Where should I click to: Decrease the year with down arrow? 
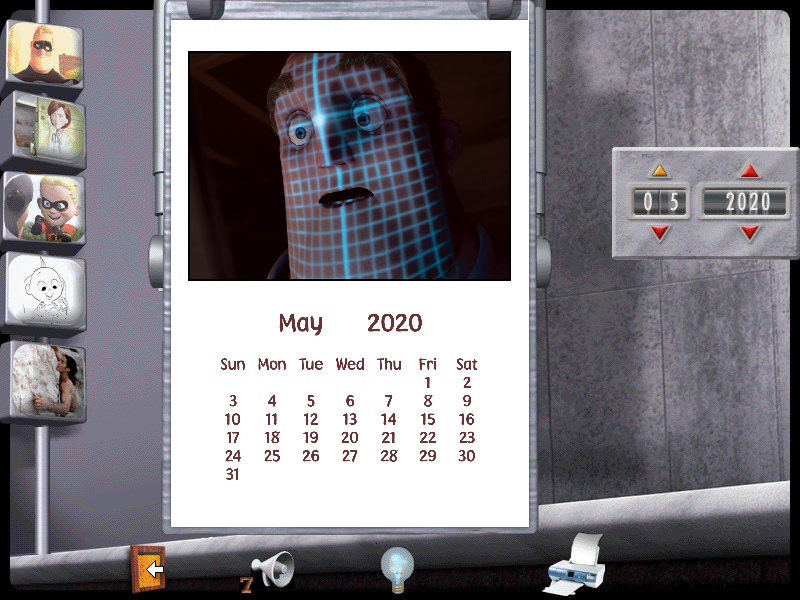click(749, 233)
